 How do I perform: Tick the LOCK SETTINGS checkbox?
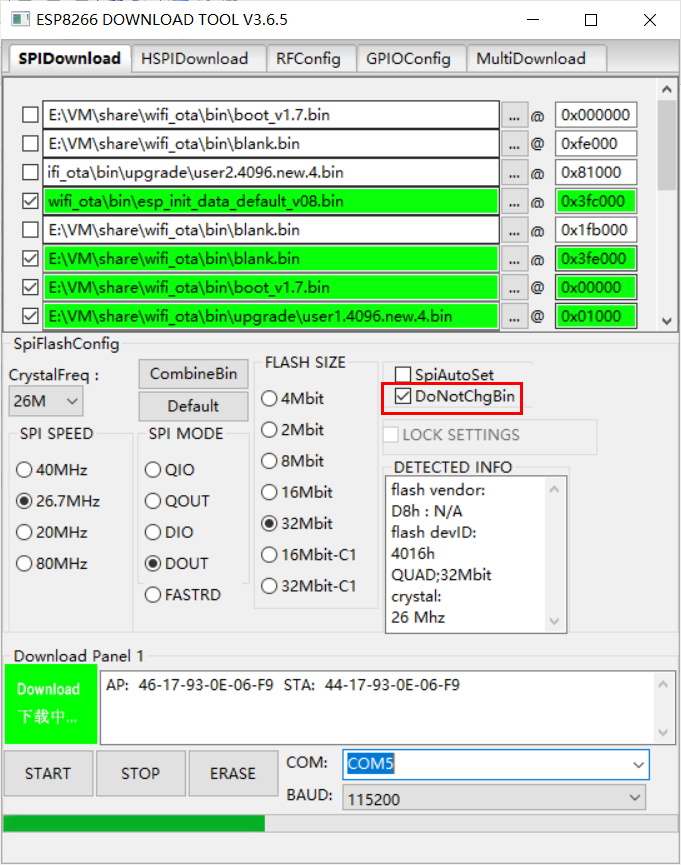click(x=391, y=435)
